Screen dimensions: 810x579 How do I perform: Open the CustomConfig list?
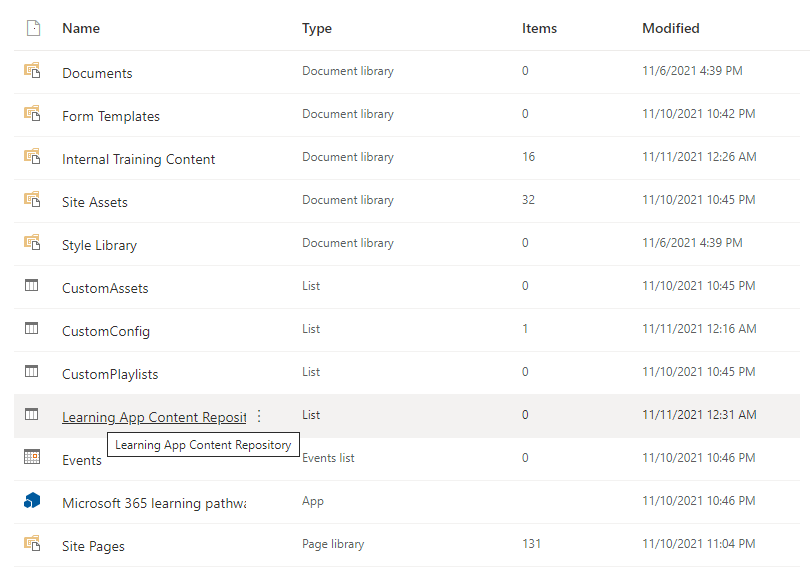point(106,332)
